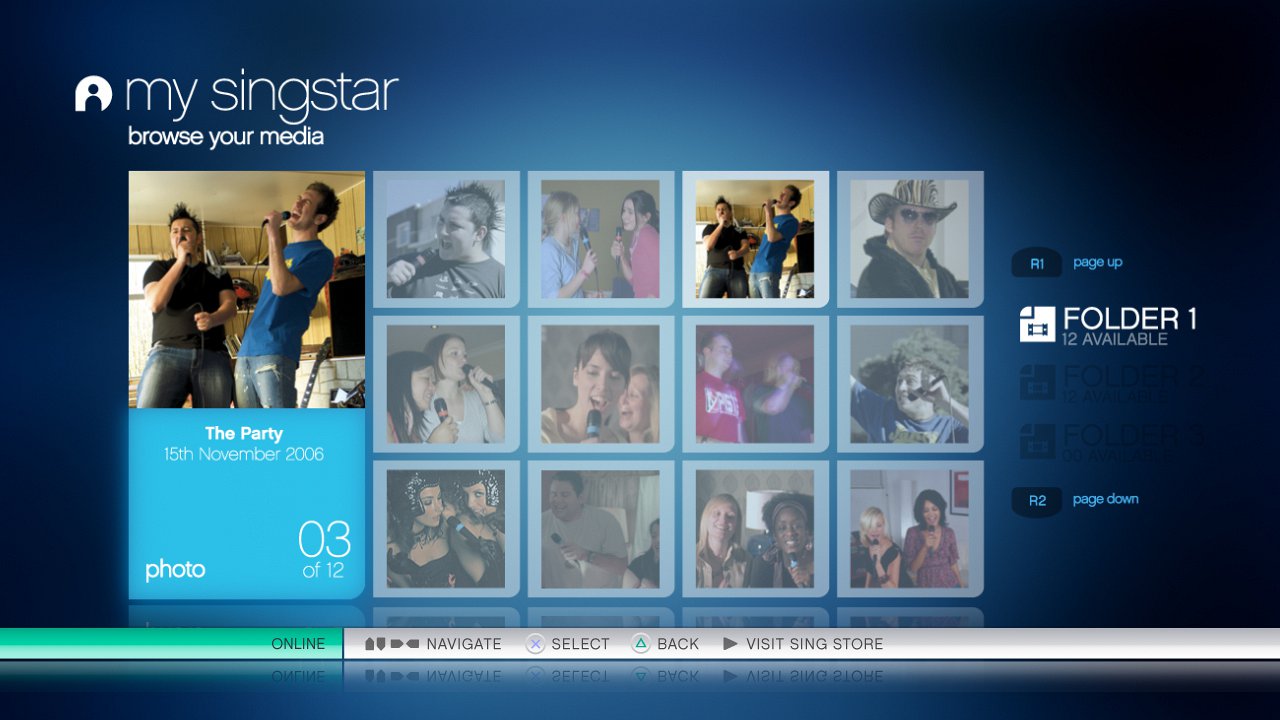Click the ONLINE status indicator
The image size is (1280, 720).
[298, 644]
